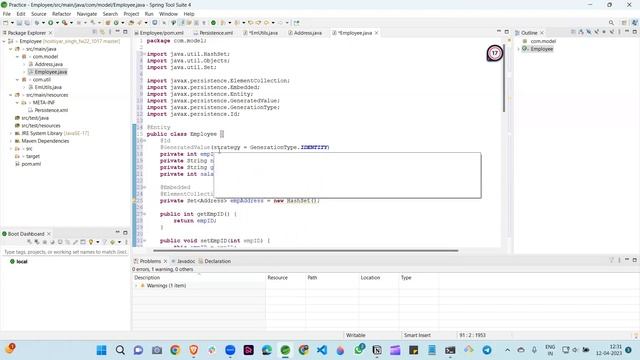Click the Location column header
The height and width of the screenshot is (360, 640).
pyautogui.click(x=379, y=278)
